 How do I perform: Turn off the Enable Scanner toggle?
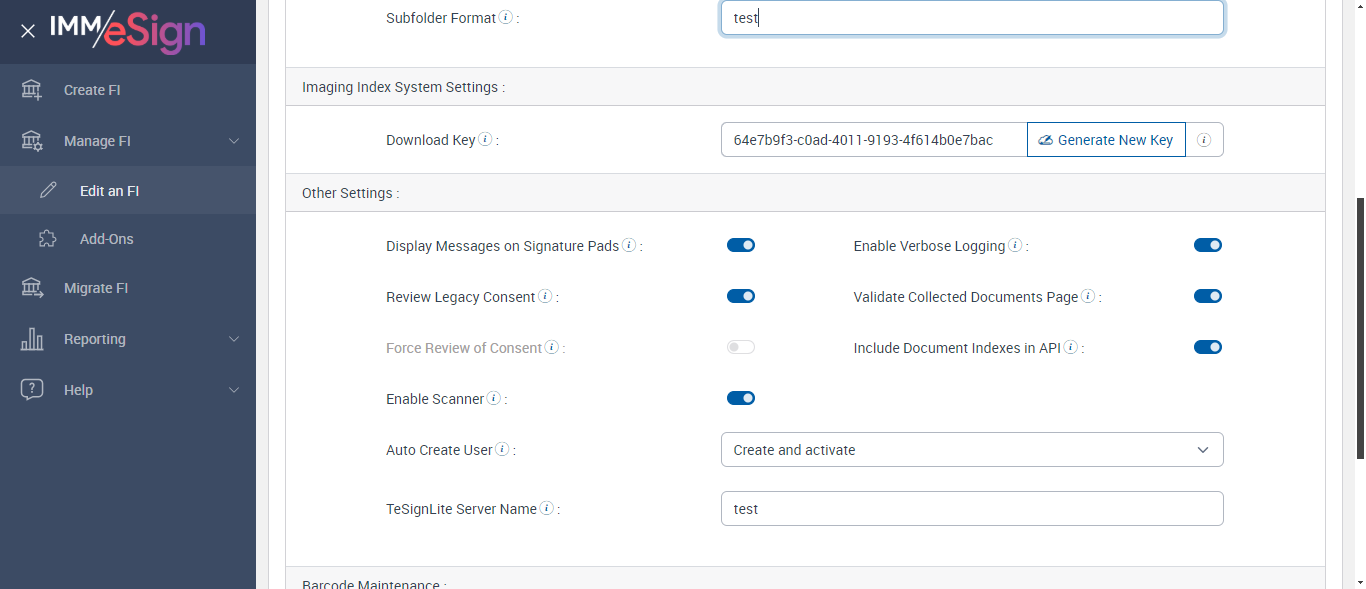[x=741, y=398]
